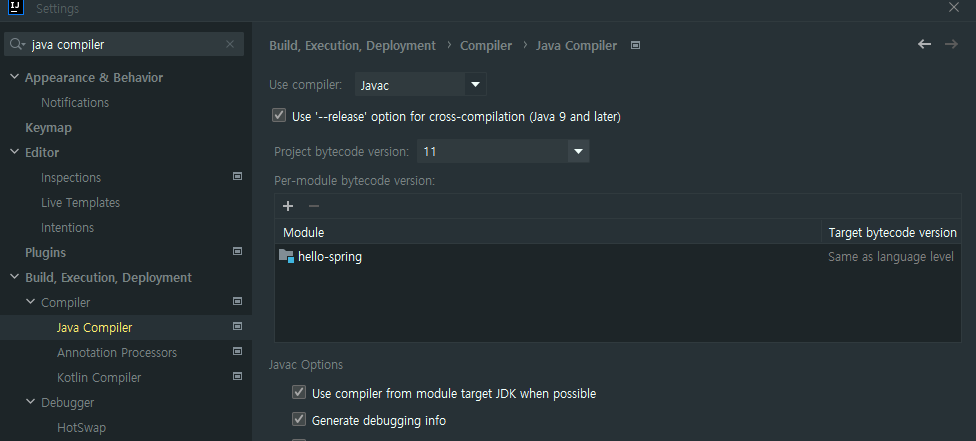Click the forward navigation arrow

[x=951, y=44]
